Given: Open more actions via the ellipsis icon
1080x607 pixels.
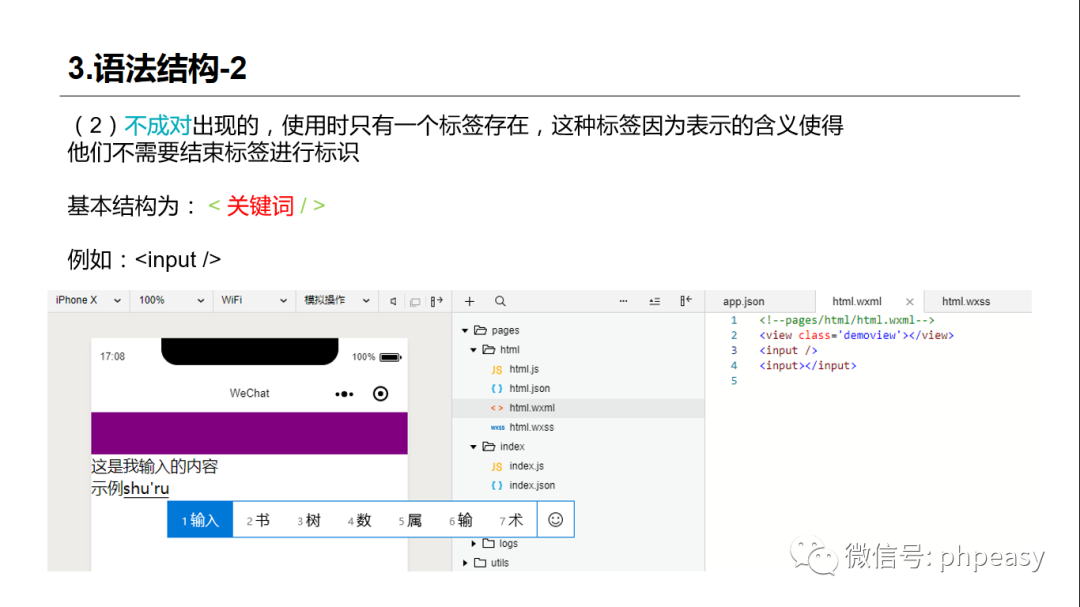Looking at the screenshot, I should click(x=624, y=300).
